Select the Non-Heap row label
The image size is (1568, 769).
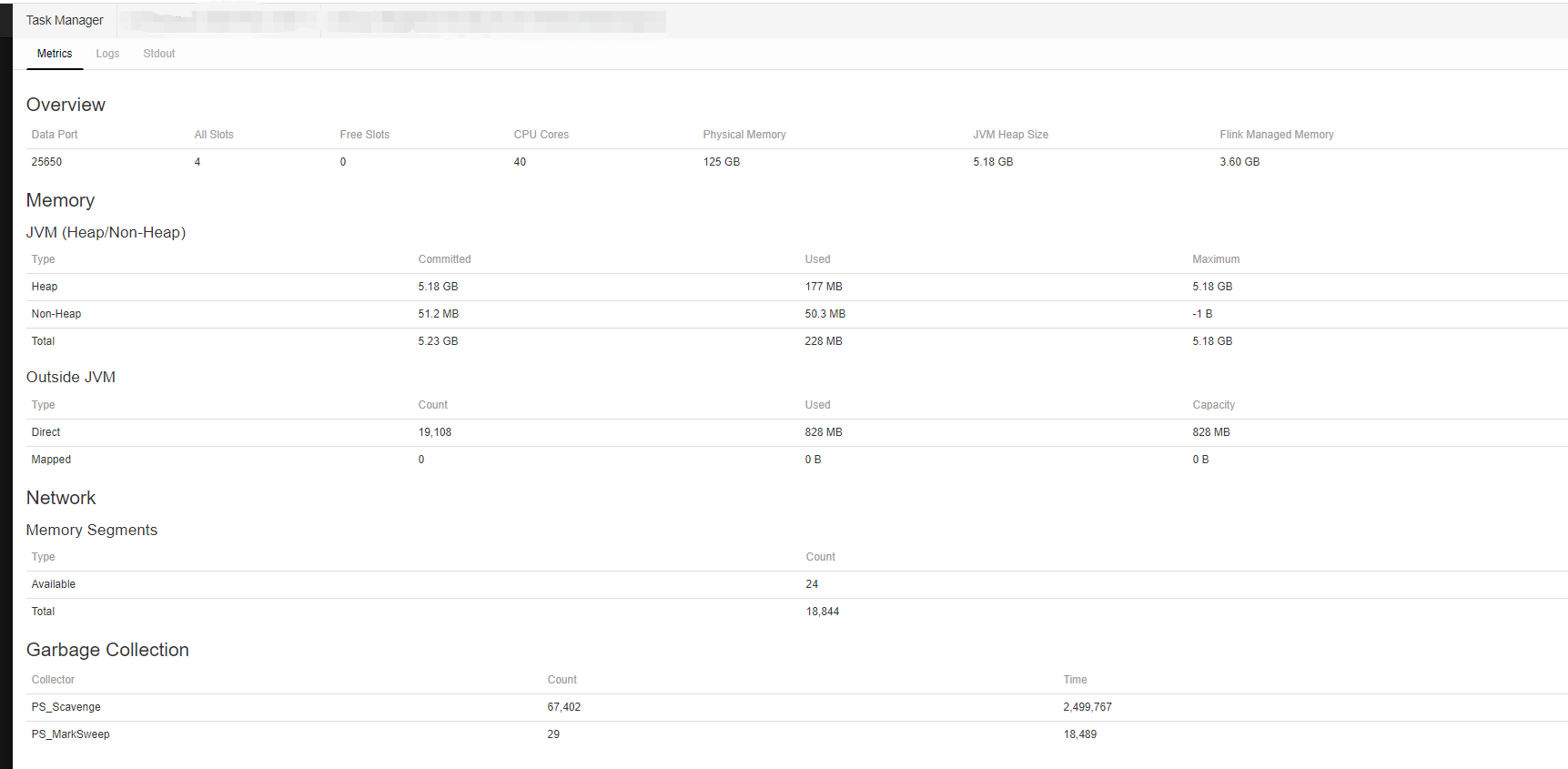click(x=56, y=314)
